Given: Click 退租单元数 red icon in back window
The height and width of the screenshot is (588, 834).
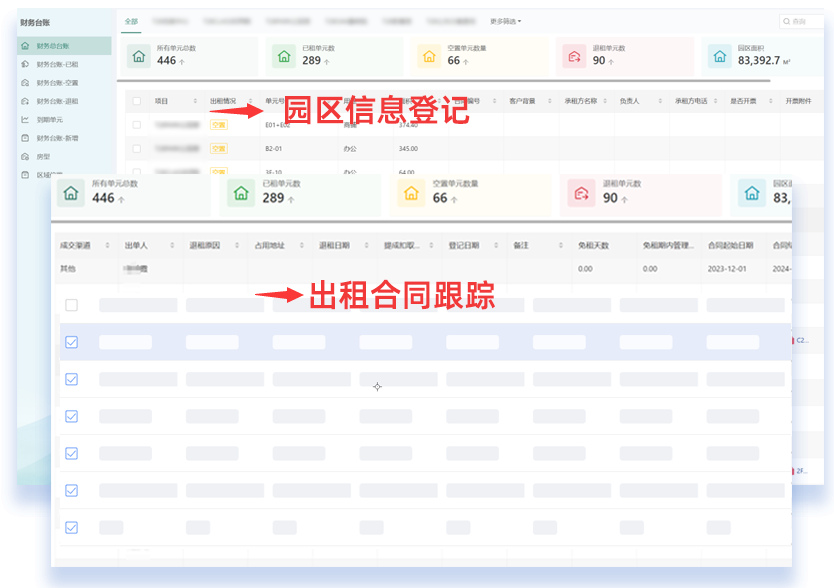Looking at the screenshot, I should (x=574, y=56).
